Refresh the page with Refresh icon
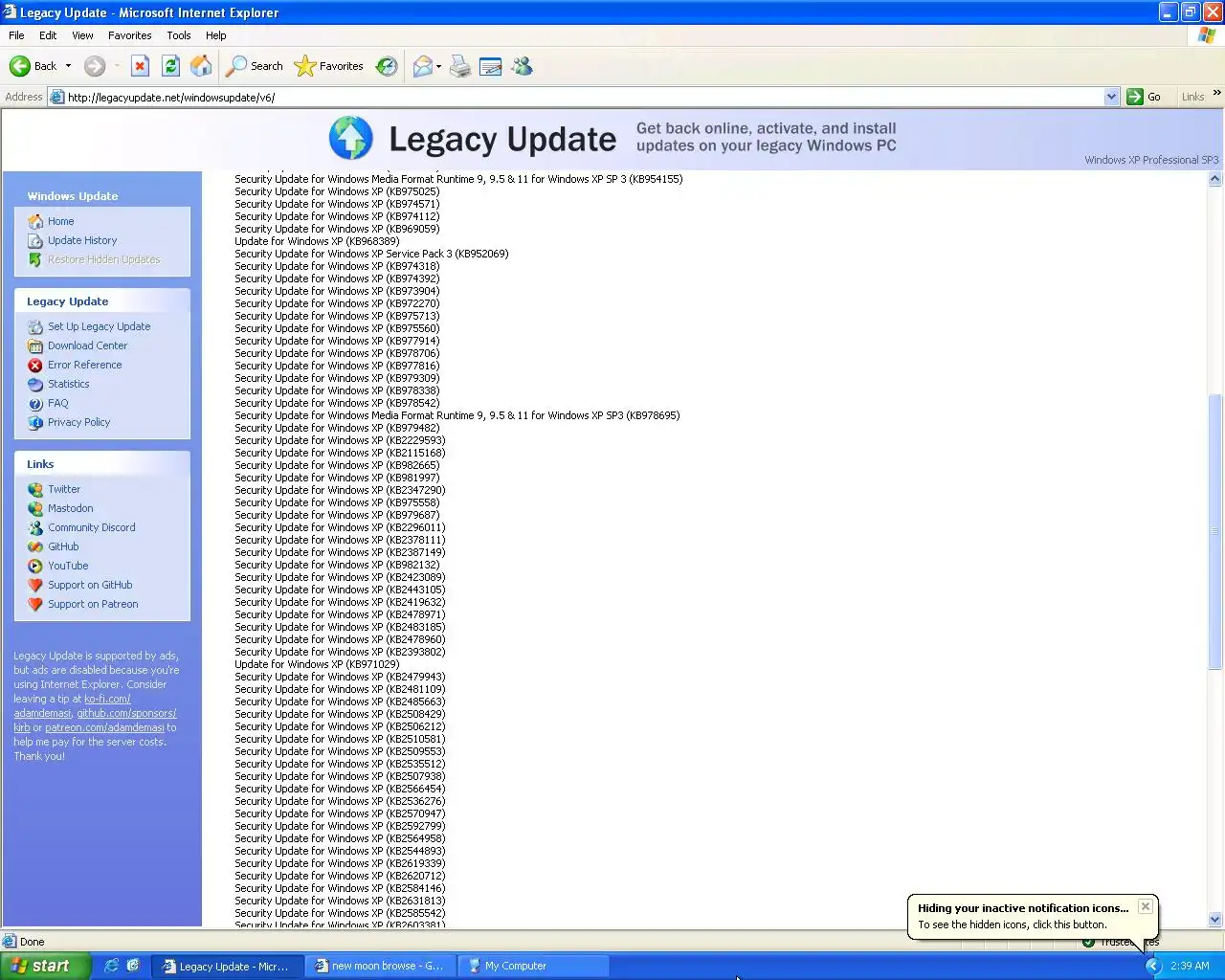 tap(170, 66)
